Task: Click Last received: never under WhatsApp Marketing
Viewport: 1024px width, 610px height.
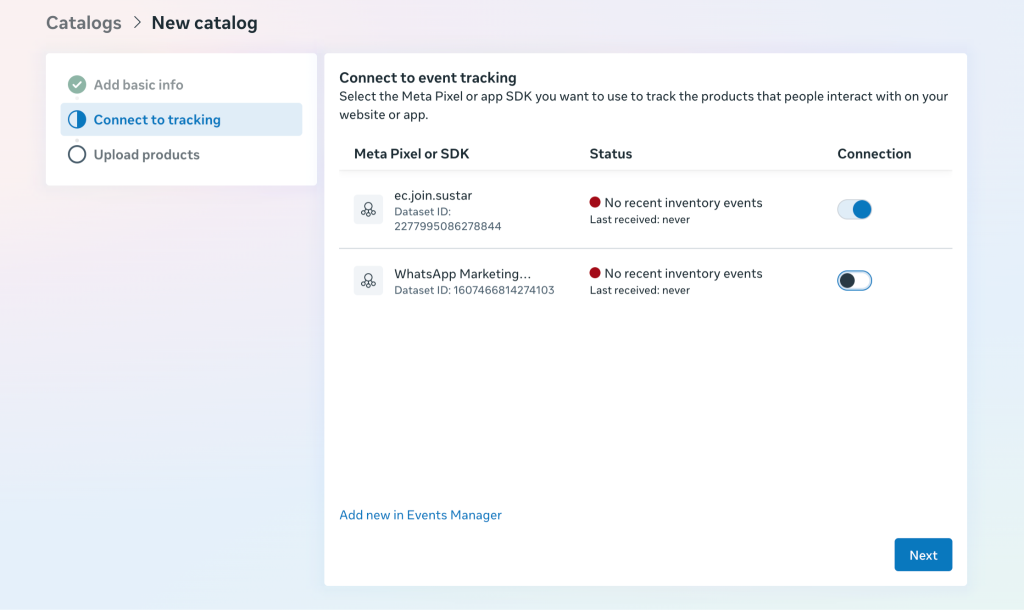Action: pyautogui.click(x=639, y=290)
